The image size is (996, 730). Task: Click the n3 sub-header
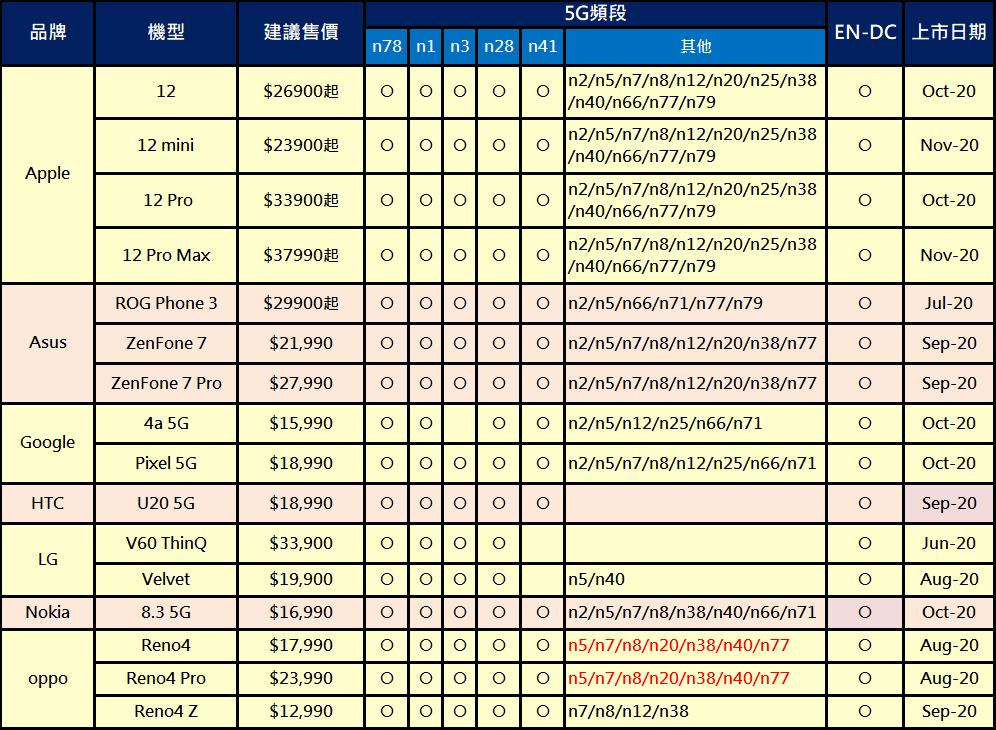[x=459, y=47]
